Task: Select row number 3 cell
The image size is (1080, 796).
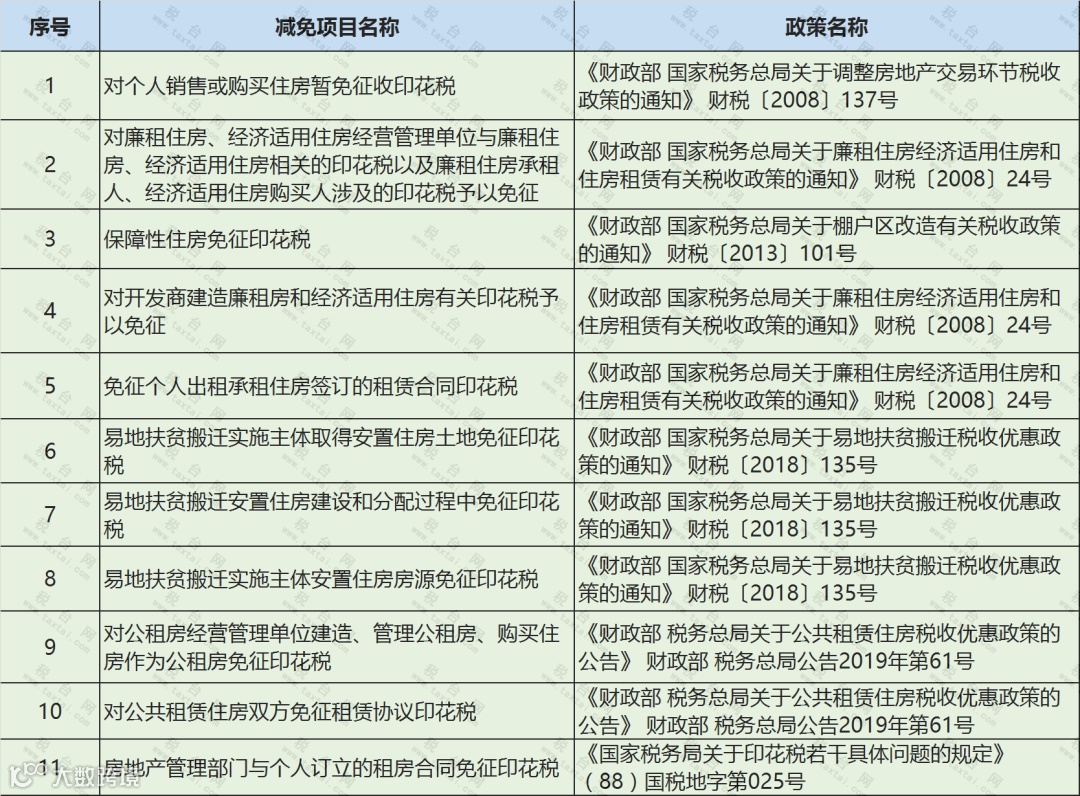Action: pyautogui.click(x=50, y=239)
